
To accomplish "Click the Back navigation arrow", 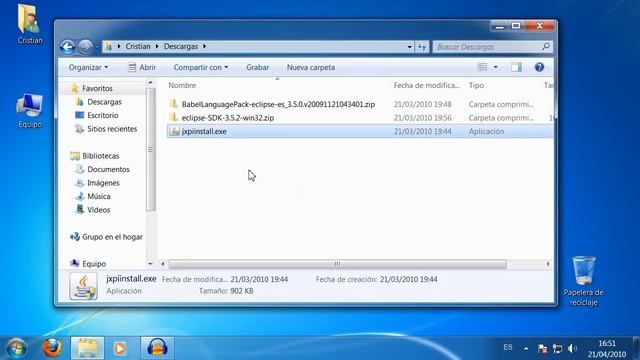I will [67, 47].
